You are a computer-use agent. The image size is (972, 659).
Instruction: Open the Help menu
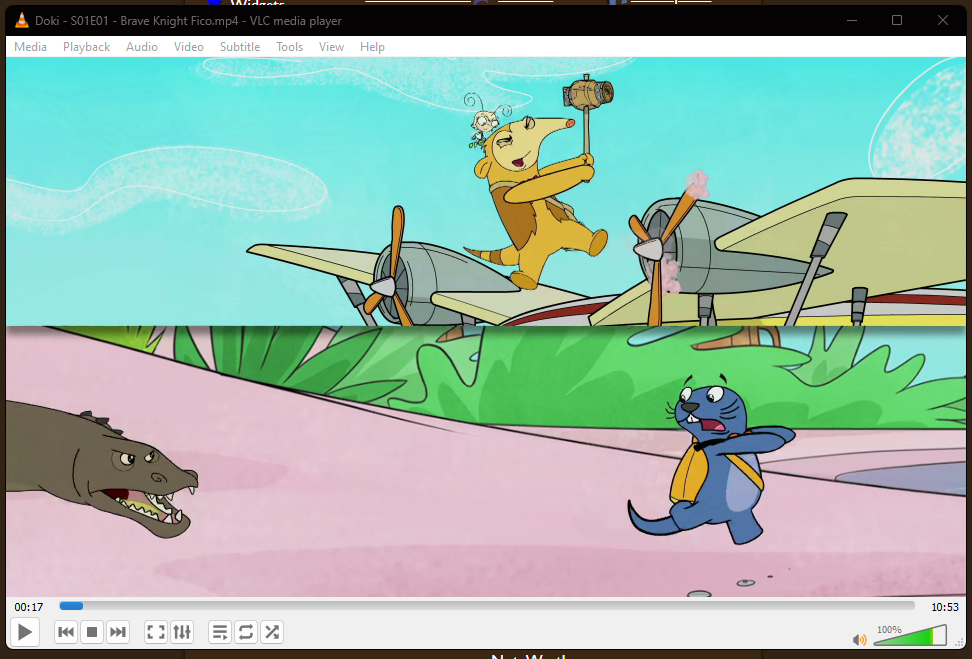pyautogui.click(x=372, y=47)
